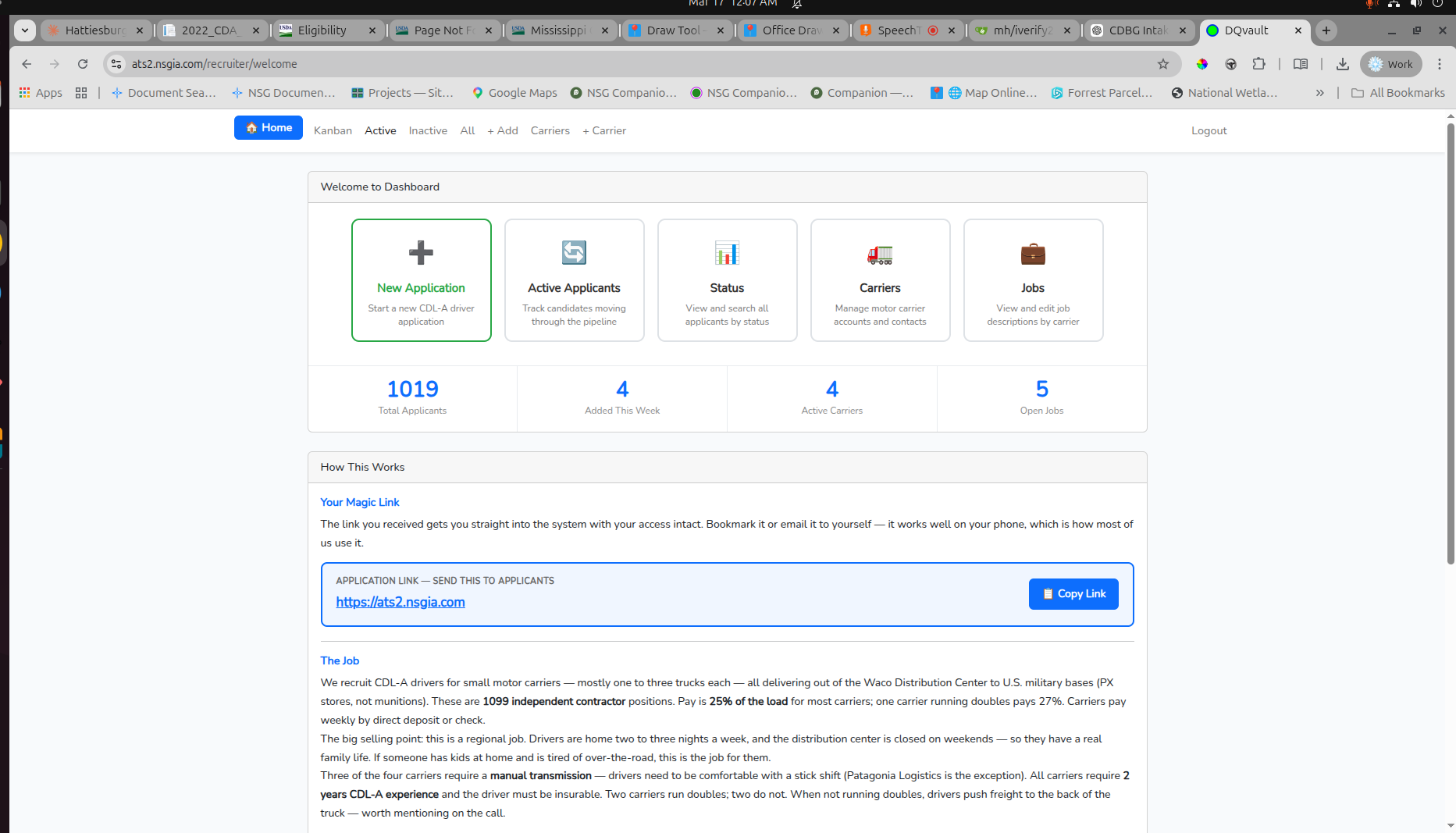This screenshot has height=833, width=1456.
Task: Open browser downloads icon
Action: pyautogui.click(x=1343, y=64)
